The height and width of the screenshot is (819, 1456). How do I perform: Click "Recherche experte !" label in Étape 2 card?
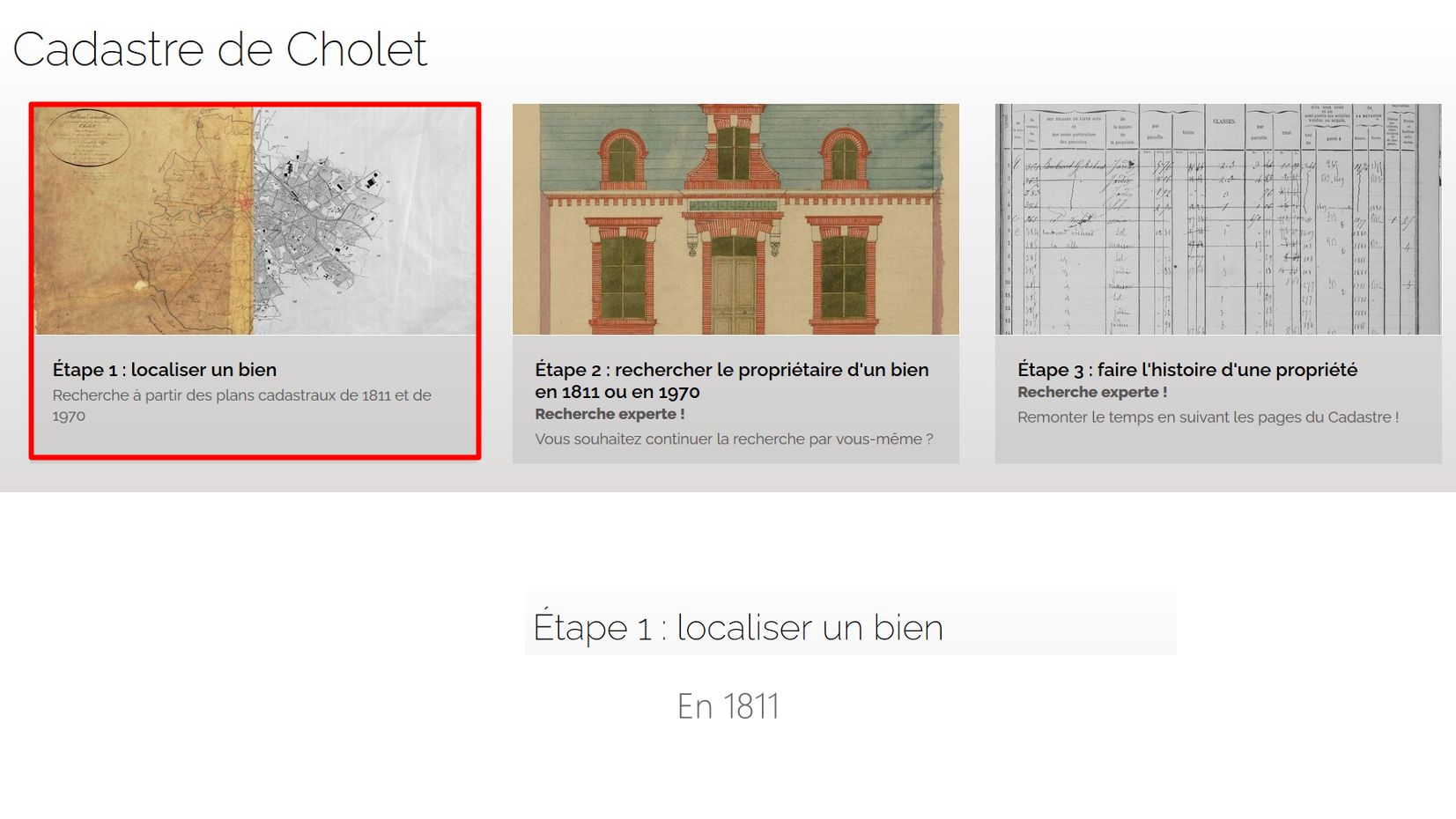click(x=610, y=414)
